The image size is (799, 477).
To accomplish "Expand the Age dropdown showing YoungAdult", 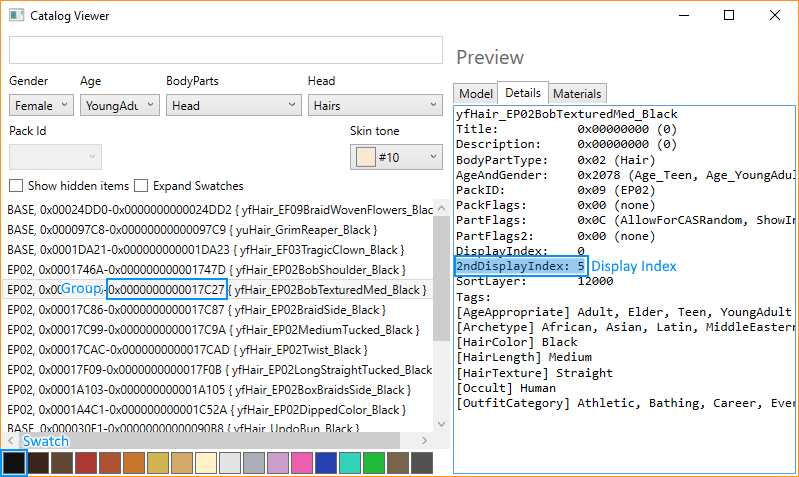I will point(119,105).
